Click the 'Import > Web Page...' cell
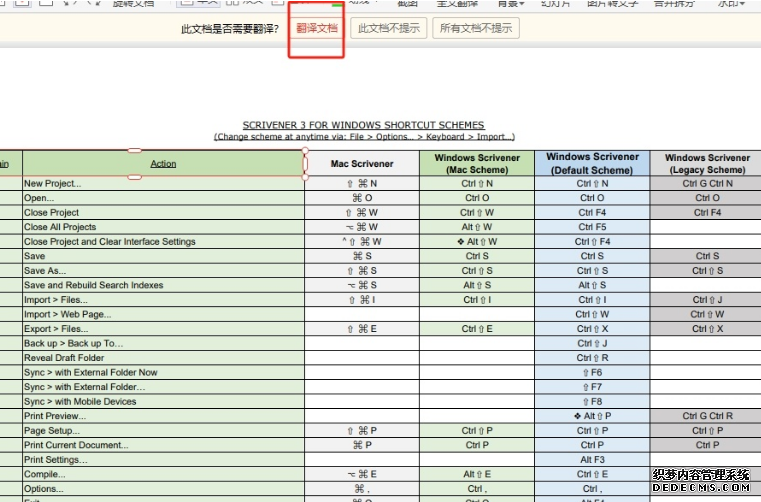 (163, 315)
